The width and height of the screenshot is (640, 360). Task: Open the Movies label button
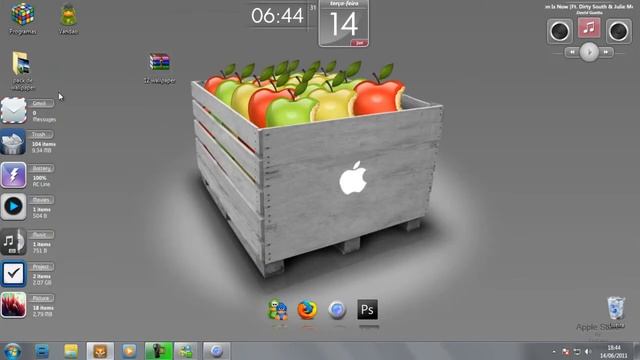coord(41,200)
